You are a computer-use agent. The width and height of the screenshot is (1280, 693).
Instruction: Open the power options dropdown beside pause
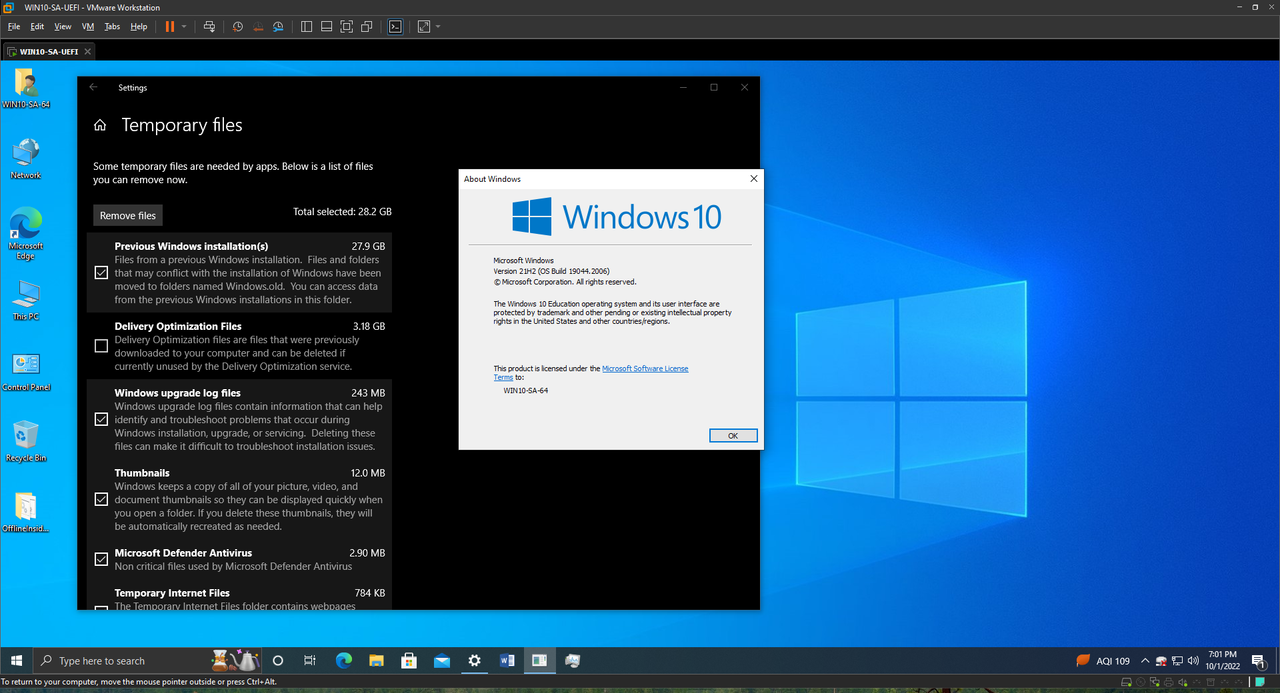184,26
